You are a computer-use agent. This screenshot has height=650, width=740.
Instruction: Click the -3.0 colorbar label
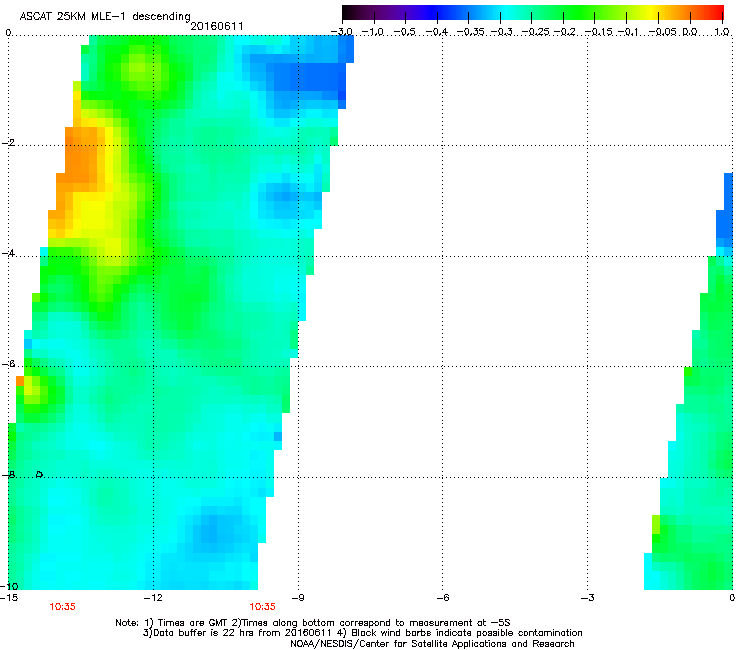click(341, 32)
